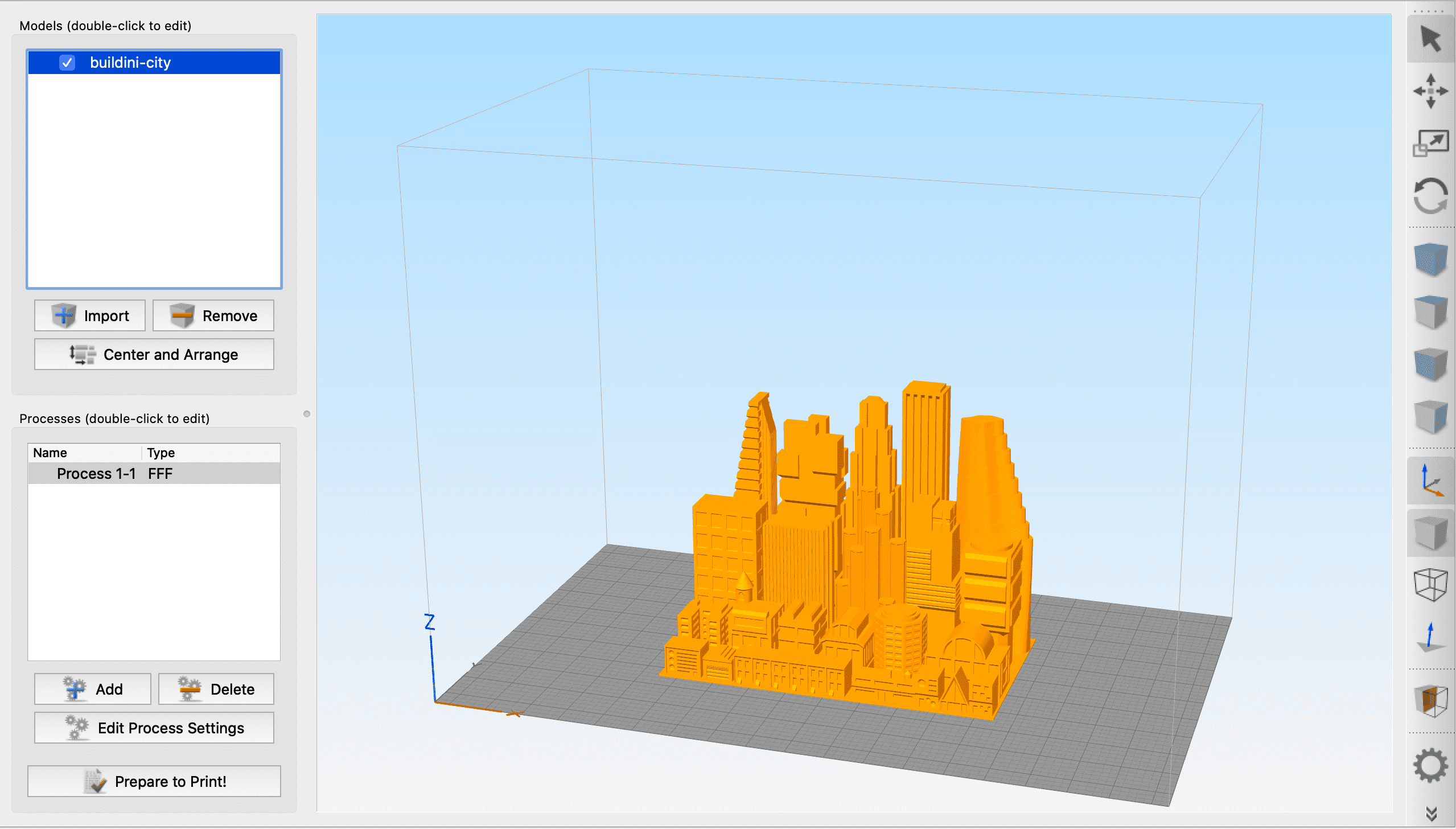The width and height of the screenshot is (1456, 829).
Task: Pick the rotate model tool
Action: 1430,196
